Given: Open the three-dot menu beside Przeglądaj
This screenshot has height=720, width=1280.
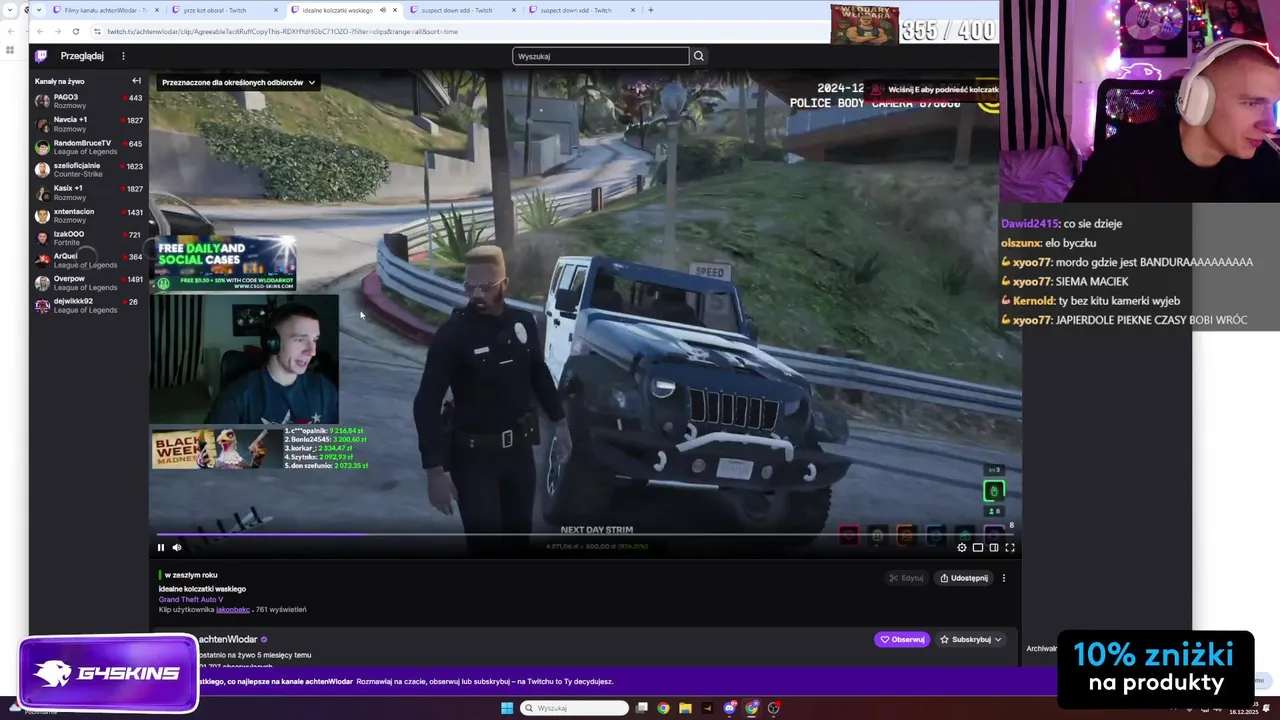Looking at the screenshot, I should [x=123, y=56].
